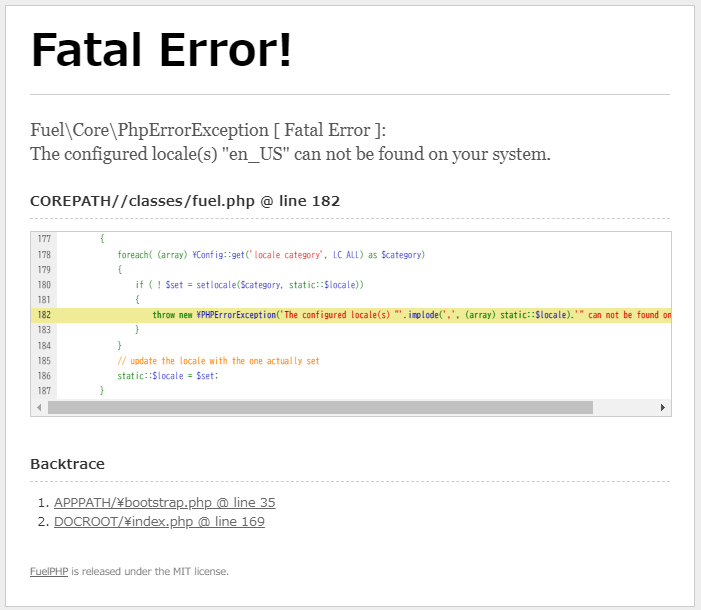Click the 'Backtrace' heading
The image size is (701, 610).
68,464
